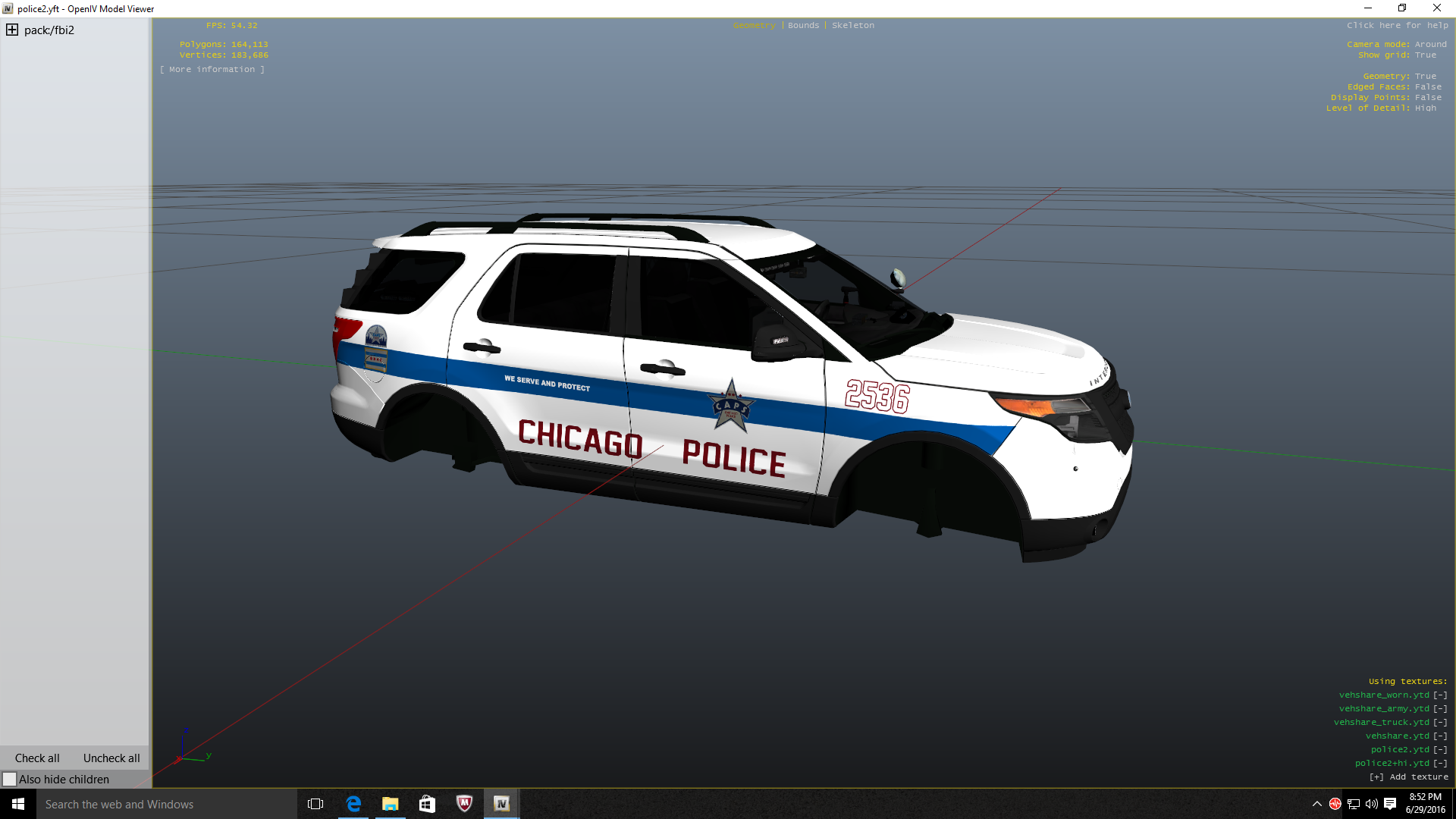This screenshot has width=1456, height=819.
Task: Show hidden system tray icons
Action: [1317, 804]
